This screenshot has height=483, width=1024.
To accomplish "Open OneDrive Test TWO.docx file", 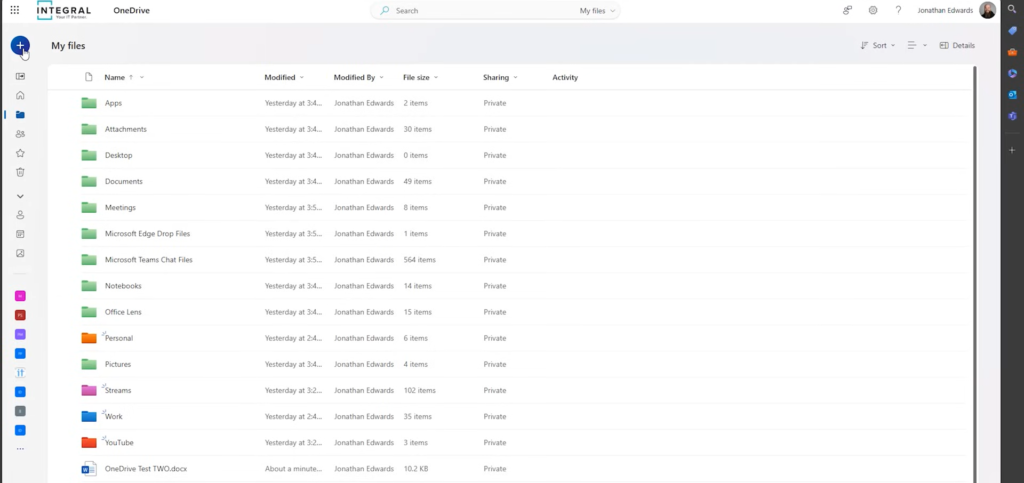I will pos(146,469).
